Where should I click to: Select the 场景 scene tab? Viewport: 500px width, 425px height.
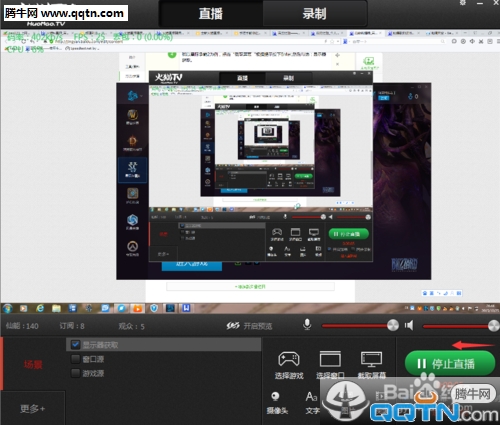(33, 364)
